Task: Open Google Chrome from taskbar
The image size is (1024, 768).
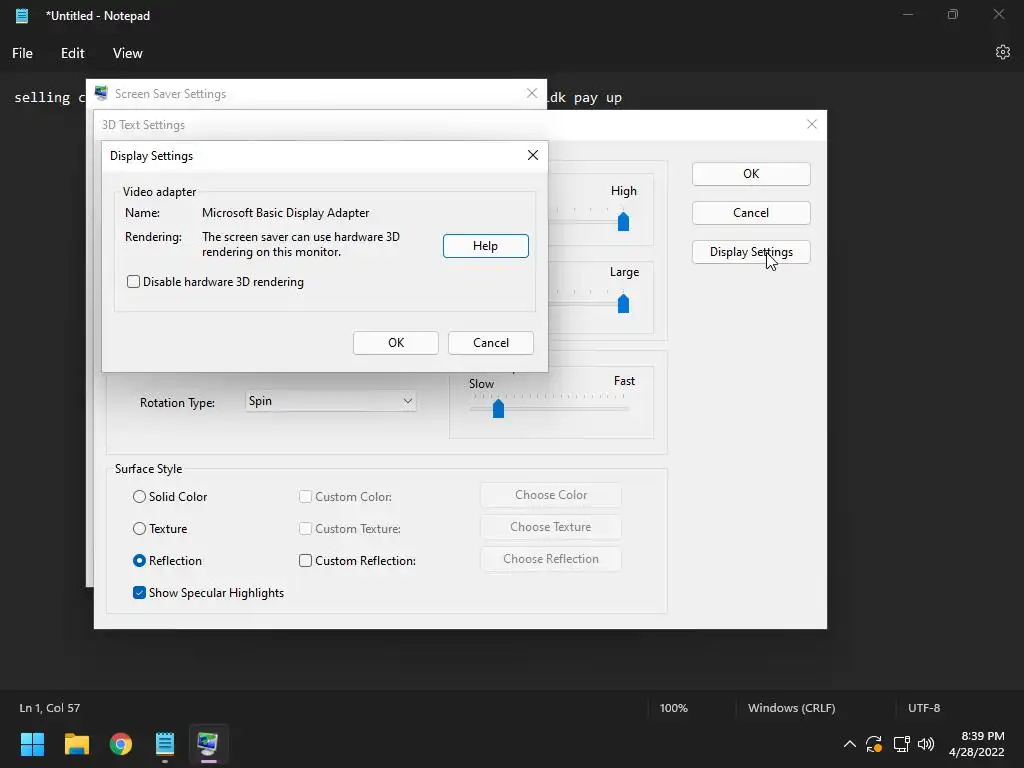Action: pos(121,743)
